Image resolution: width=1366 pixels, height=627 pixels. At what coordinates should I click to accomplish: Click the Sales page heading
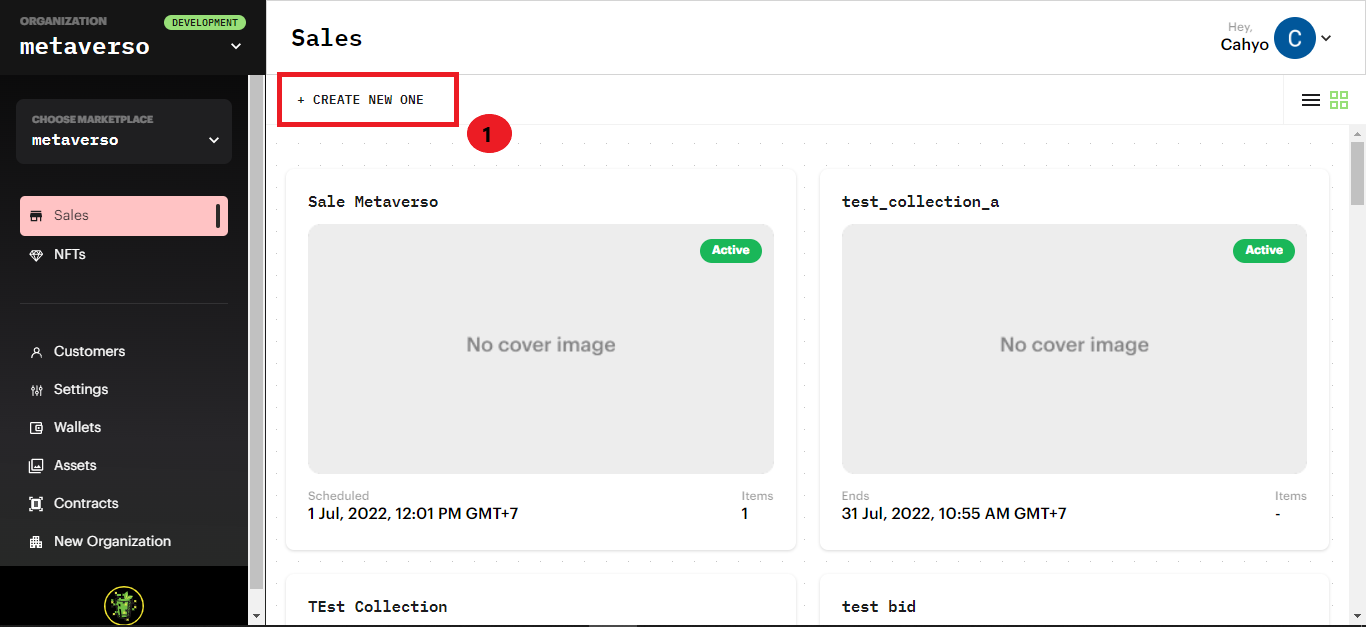click(327, 38)
